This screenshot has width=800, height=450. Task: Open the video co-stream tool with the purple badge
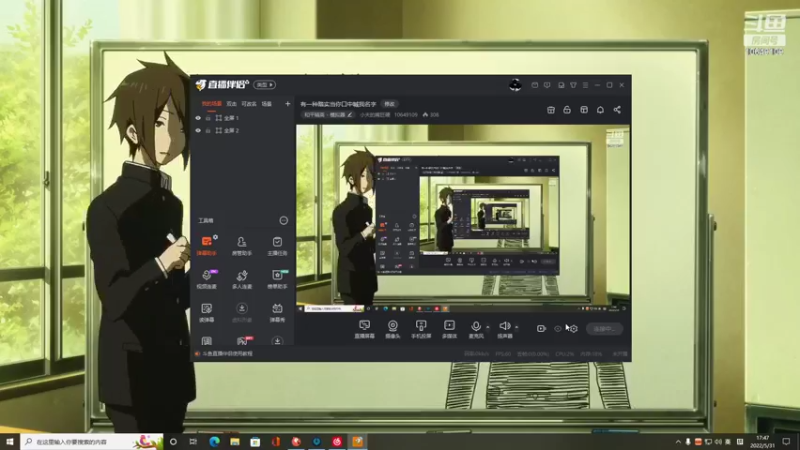(207, 279)
